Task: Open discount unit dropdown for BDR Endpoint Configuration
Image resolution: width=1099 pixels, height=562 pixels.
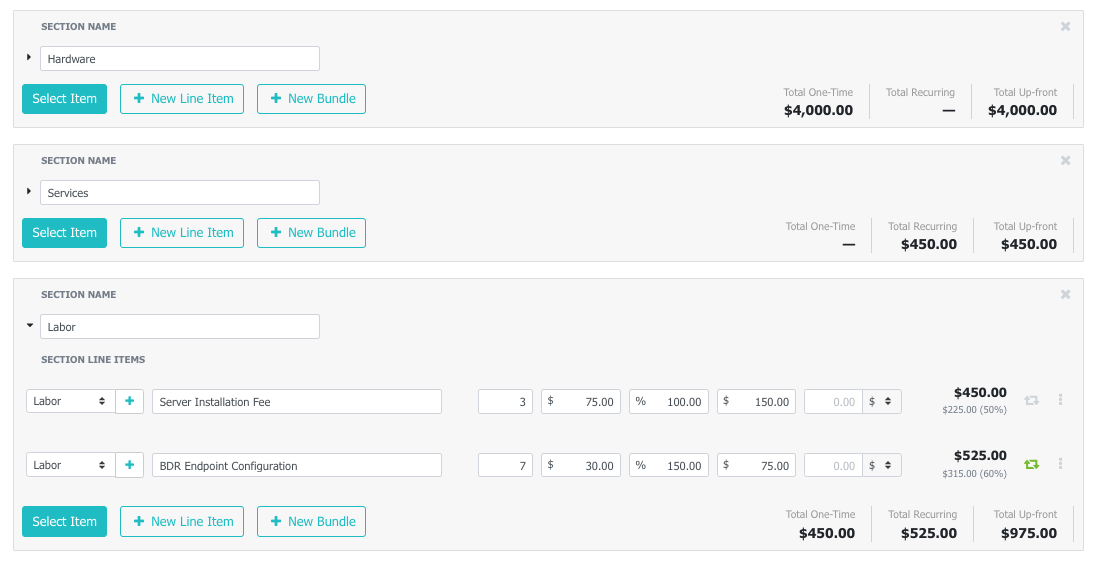Action: [x=882, y=465]
